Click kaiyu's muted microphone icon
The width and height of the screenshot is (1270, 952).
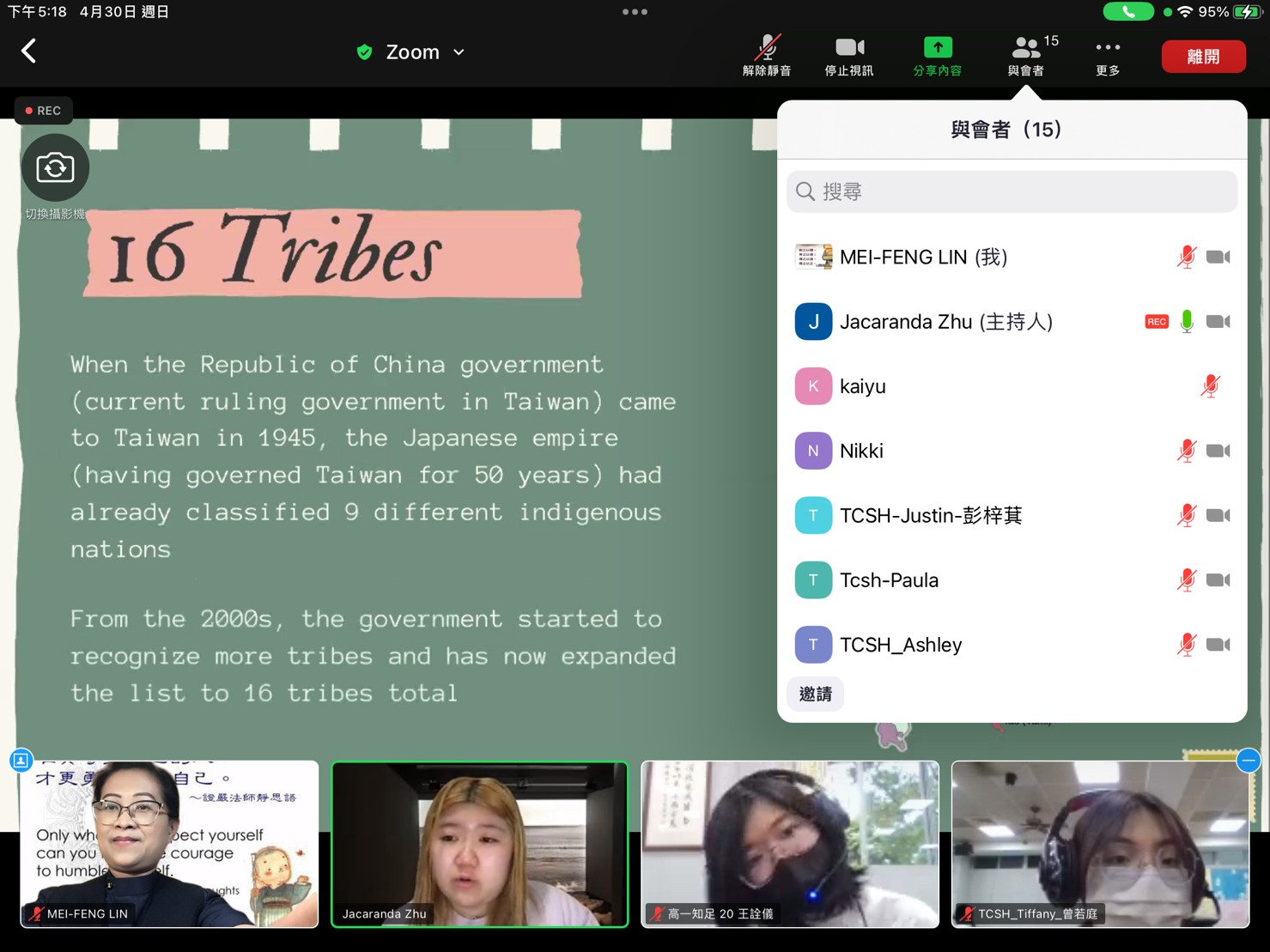click(x=1210, y=386)
